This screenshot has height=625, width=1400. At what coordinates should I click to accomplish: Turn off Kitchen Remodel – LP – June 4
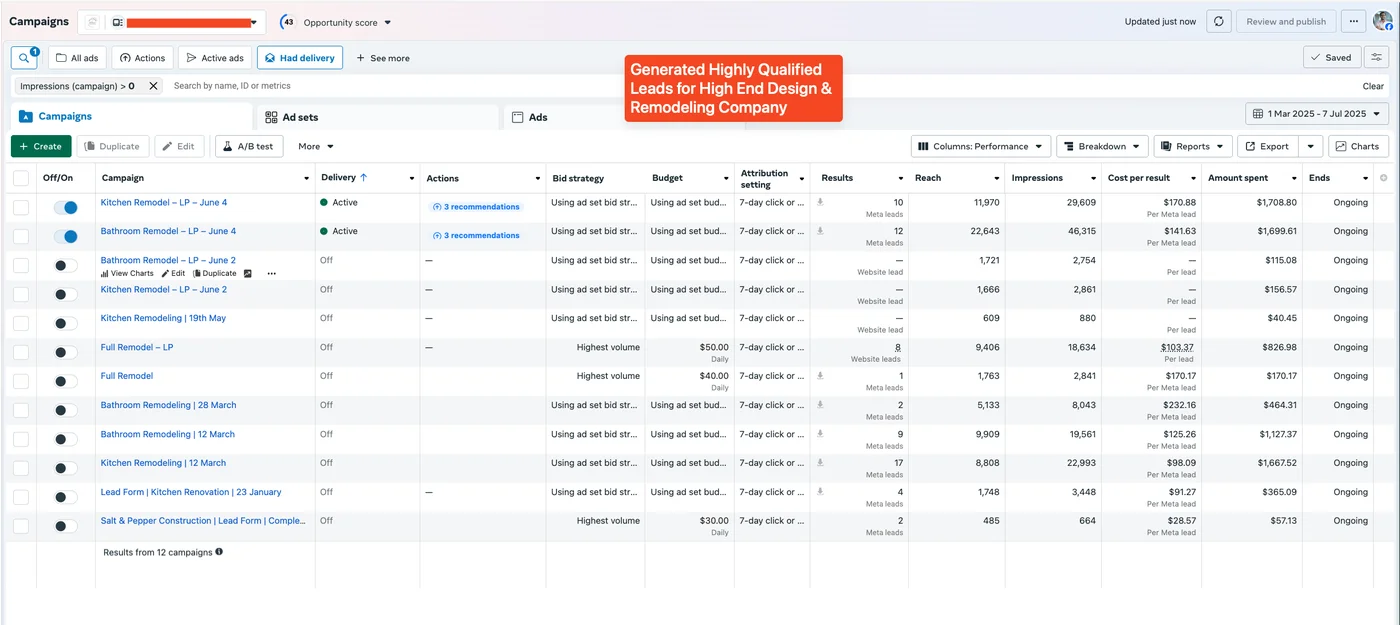coord(65,208)
